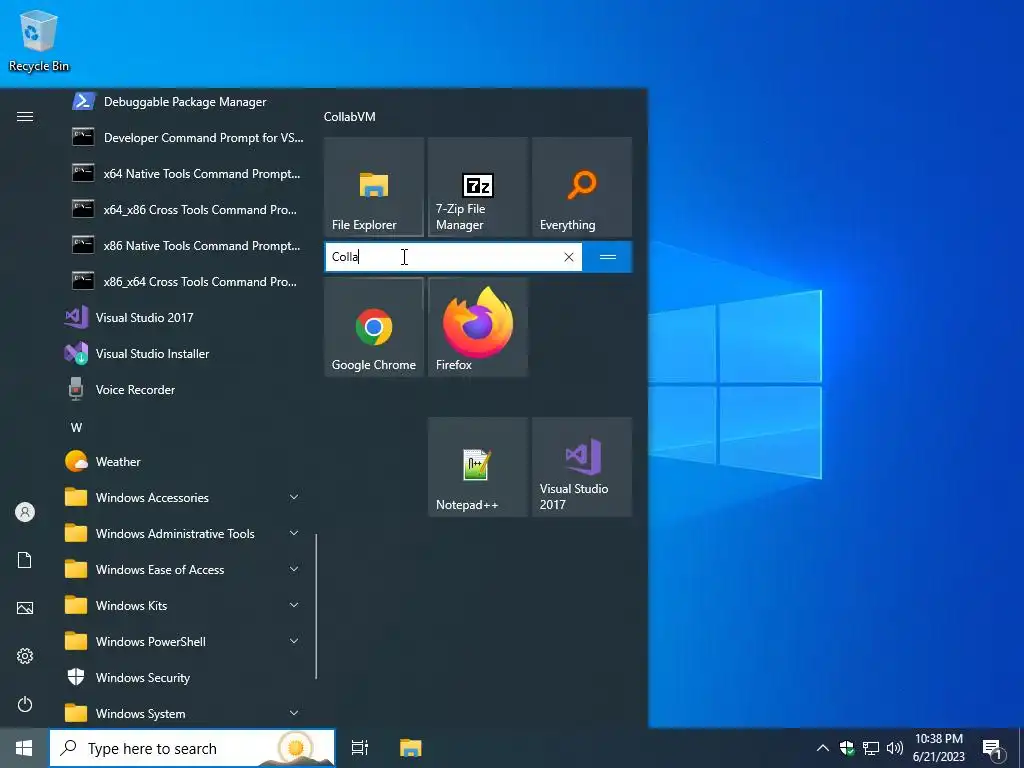Open x86 Native Tools Command Prompt

coord(186,246)
